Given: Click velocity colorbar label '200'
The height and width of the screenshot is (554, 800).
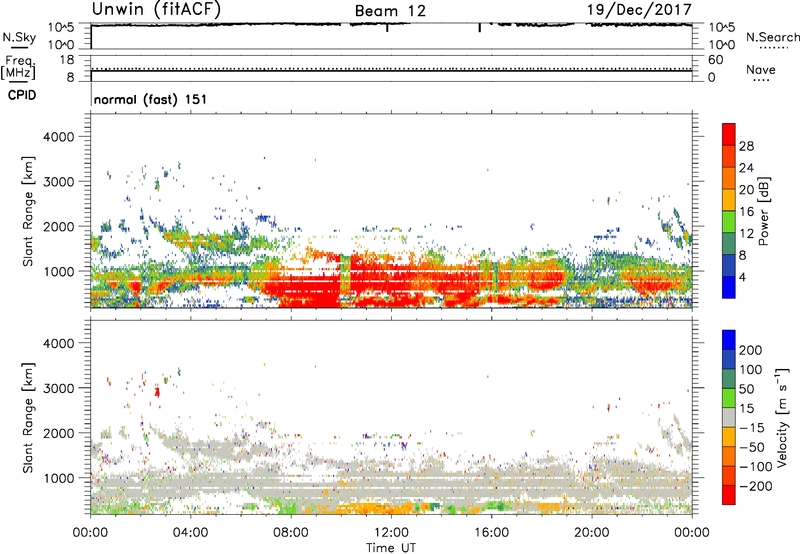Looking at the screenshot, I should [x=751, y=350].
